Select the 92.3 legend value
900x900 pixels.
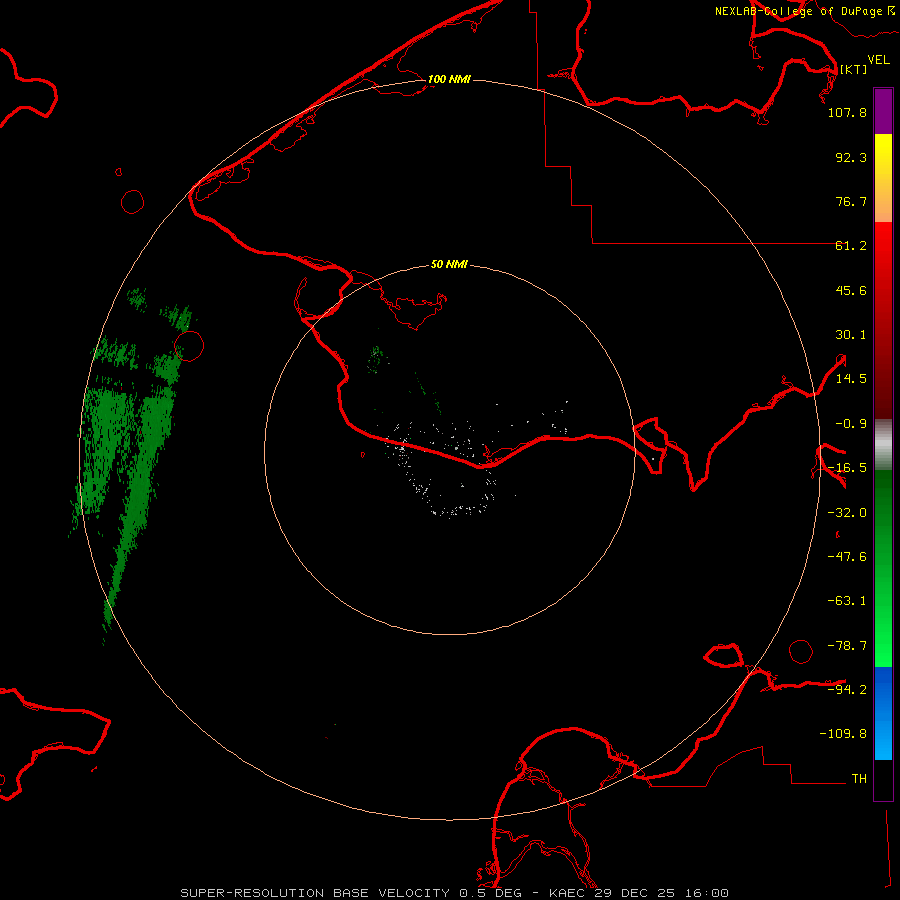tap(851, 157)
